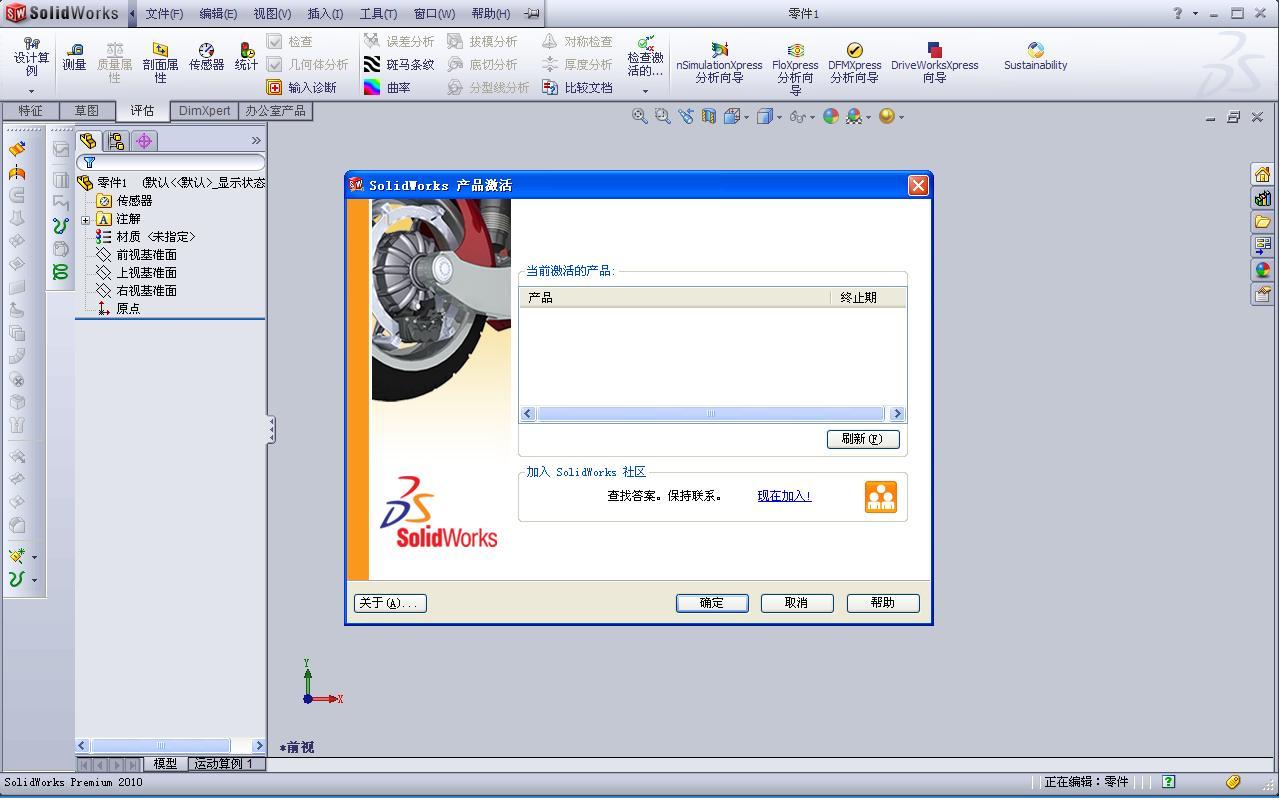Select 前视基准面 front plane in tree
Viewport: 1280px width, 800px height.
coord(137,255)
